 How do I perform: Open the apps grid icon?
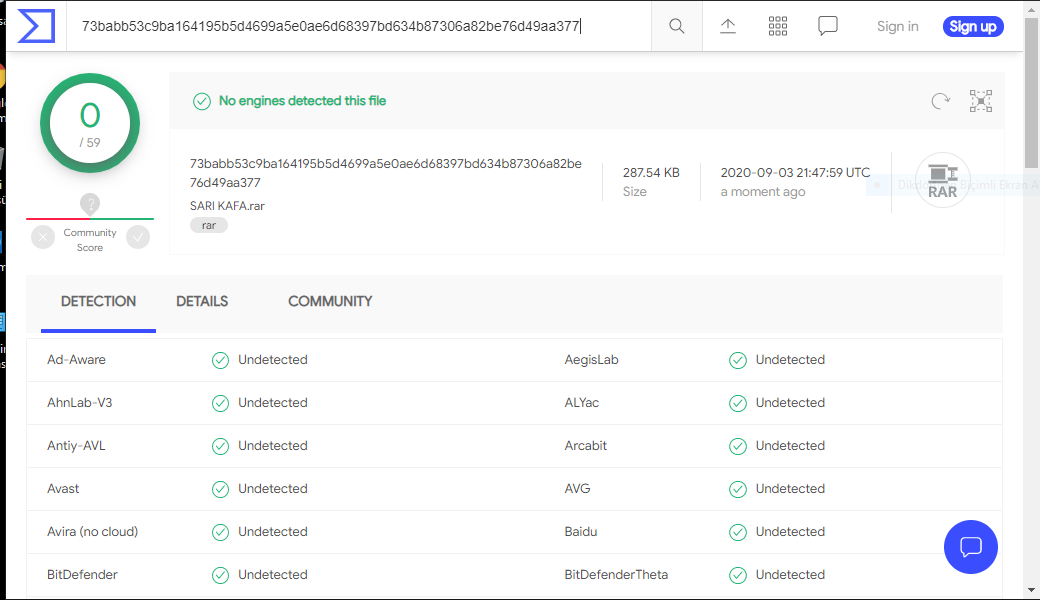(777, 26)
